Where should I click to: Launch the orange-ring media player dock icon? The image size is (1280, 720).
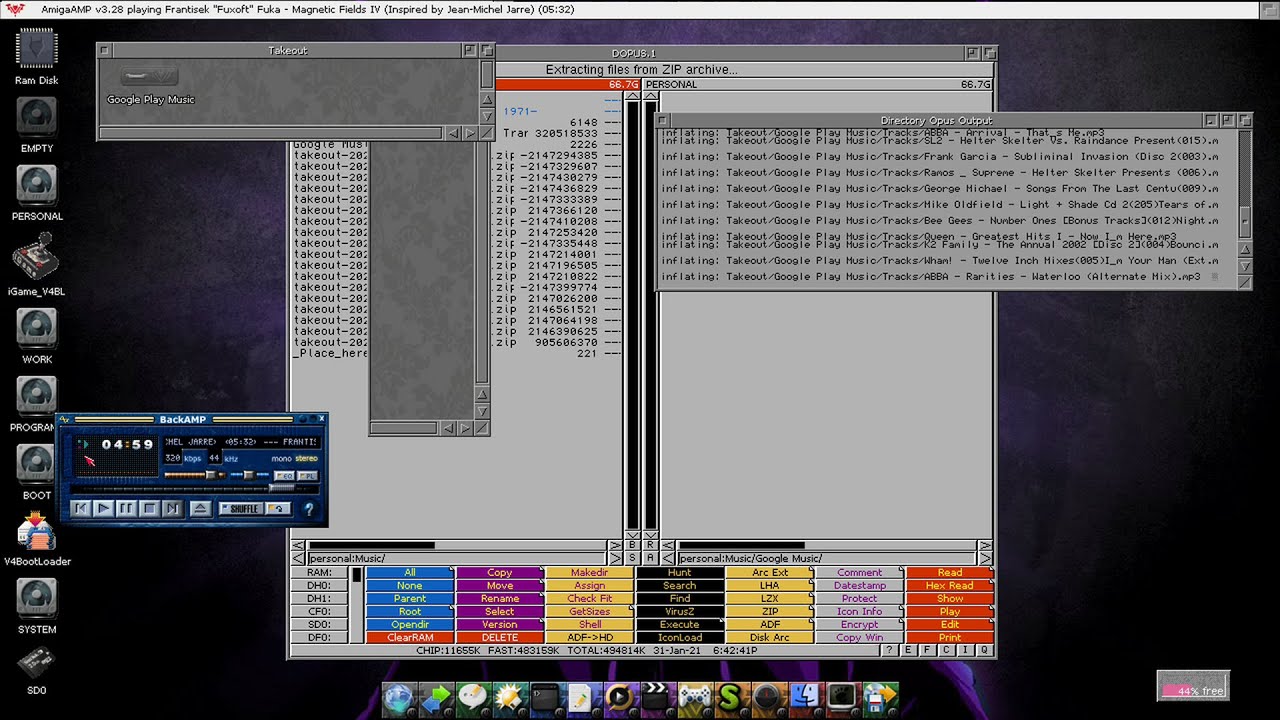tap(620, 698)
